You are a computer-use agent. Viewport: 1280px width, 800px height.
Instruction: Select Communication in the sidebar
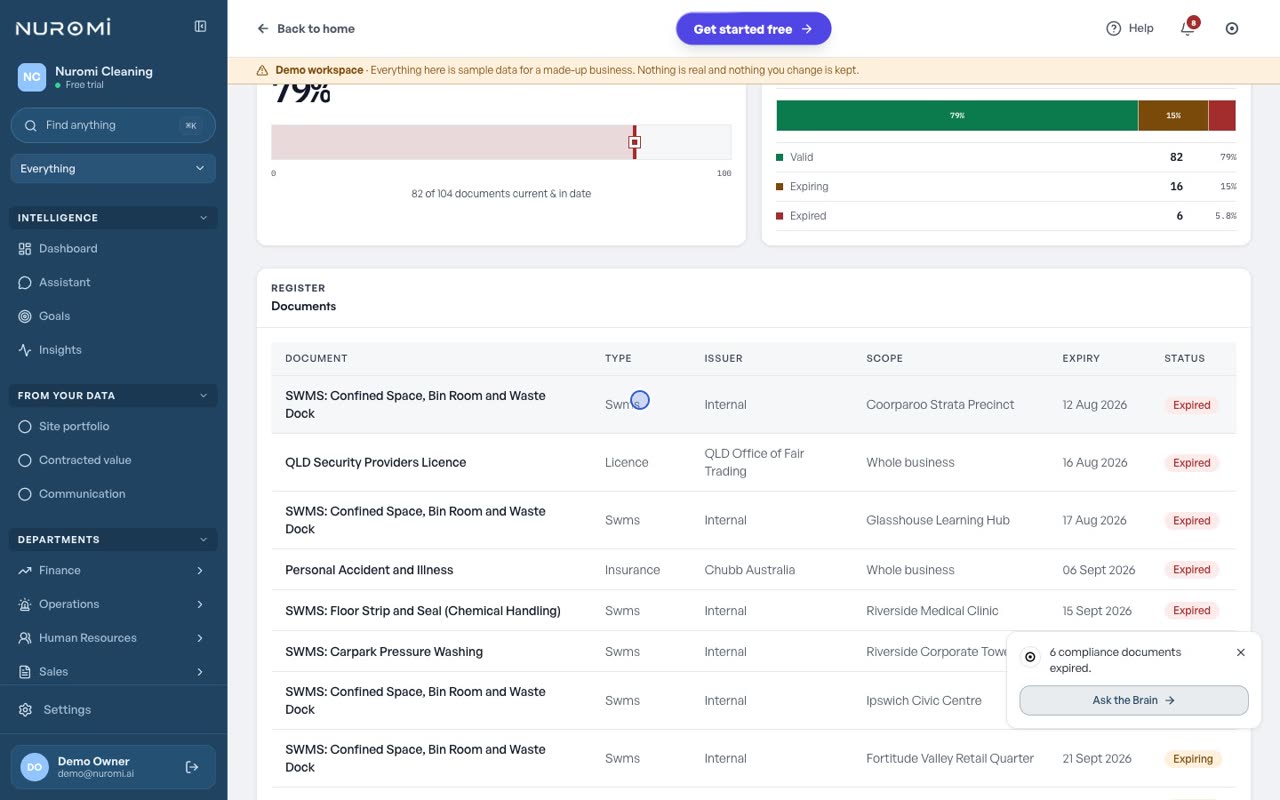point(113,494)
